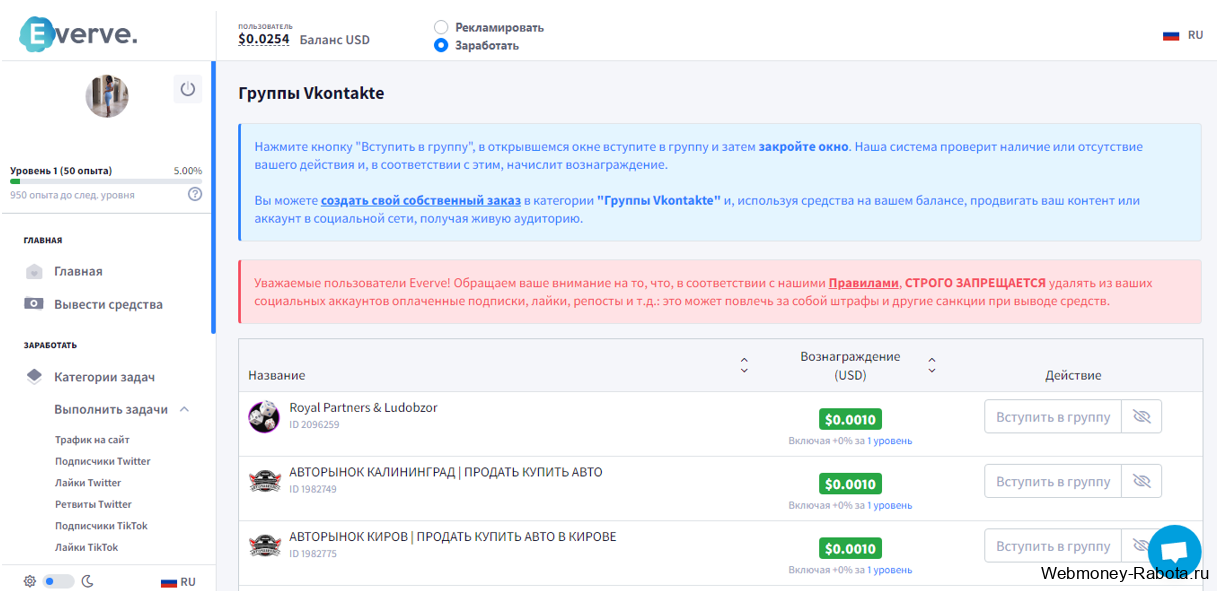Open the Категории задач menu item
Image resolution: width=1218 pixels, height=591 pixels.
104,377
